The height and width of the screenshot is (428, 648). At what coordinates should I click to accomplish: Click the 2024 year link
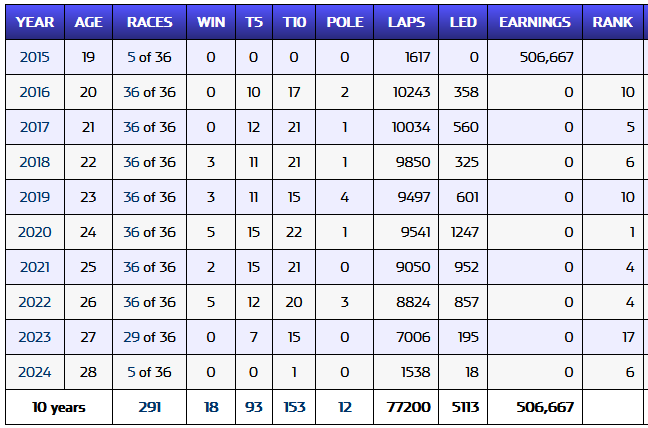coord(35,372)
